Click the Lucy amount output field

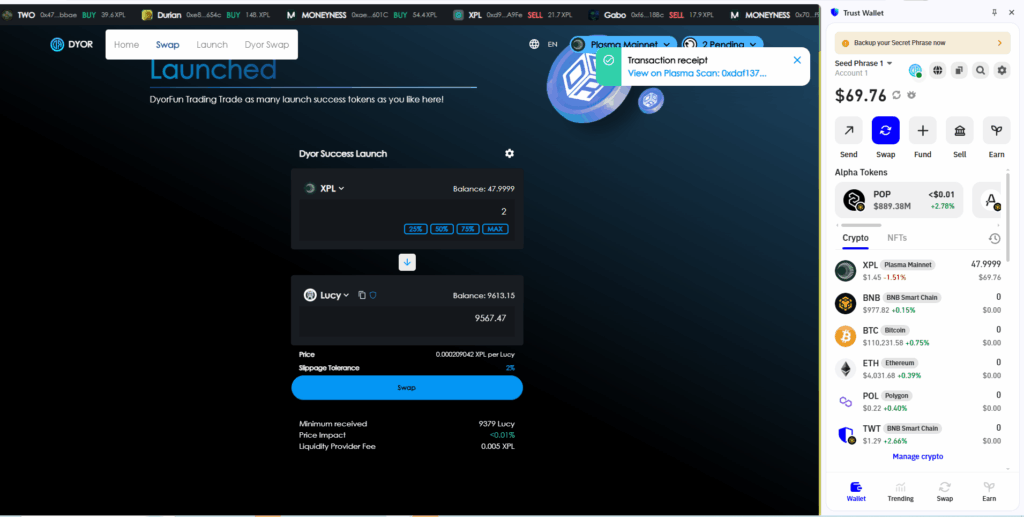coord(407,319)
